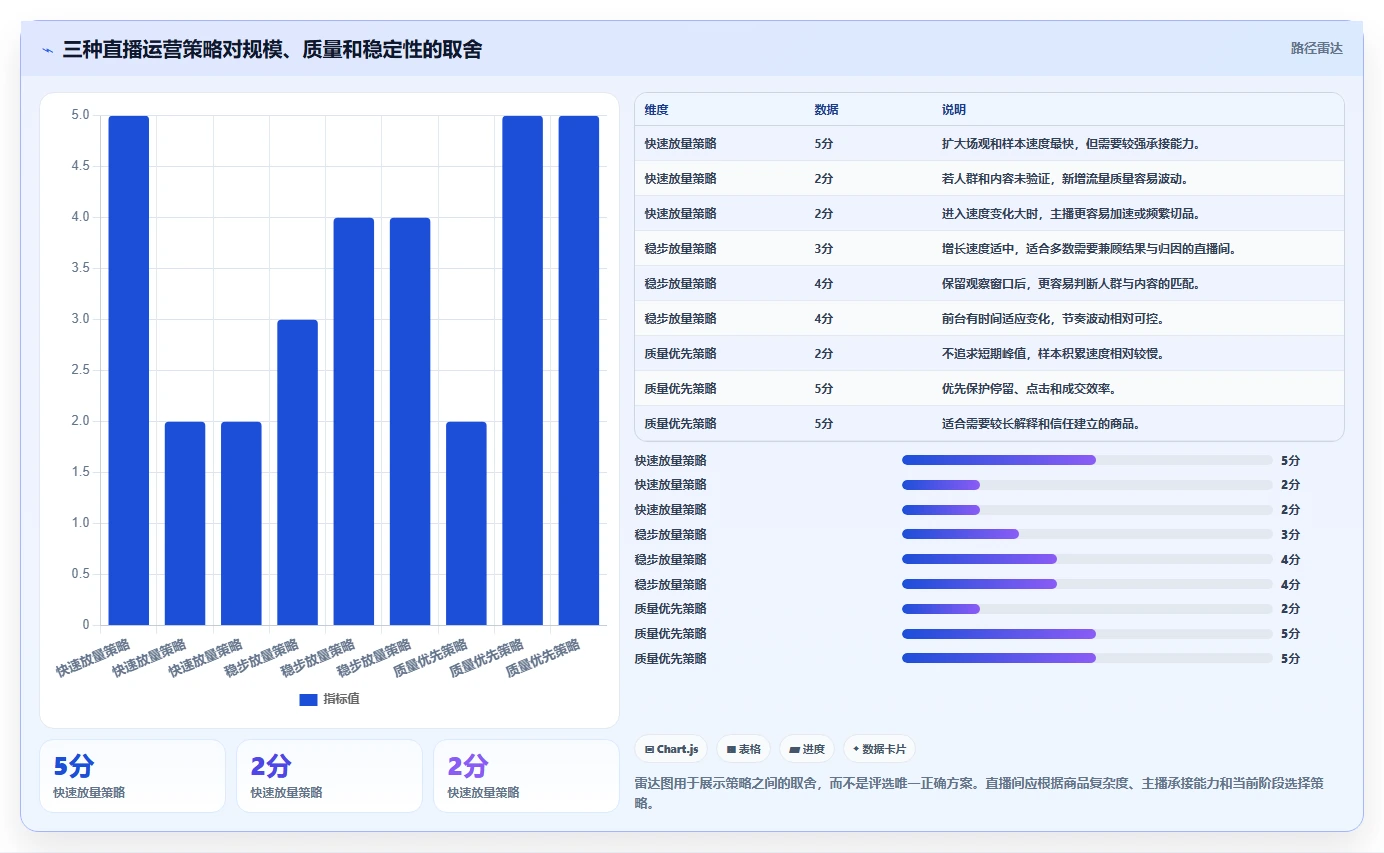
Task: Click the title 三种直播运营策略对规模、质量和稳定性的取舍
Action: coord(272,49)
